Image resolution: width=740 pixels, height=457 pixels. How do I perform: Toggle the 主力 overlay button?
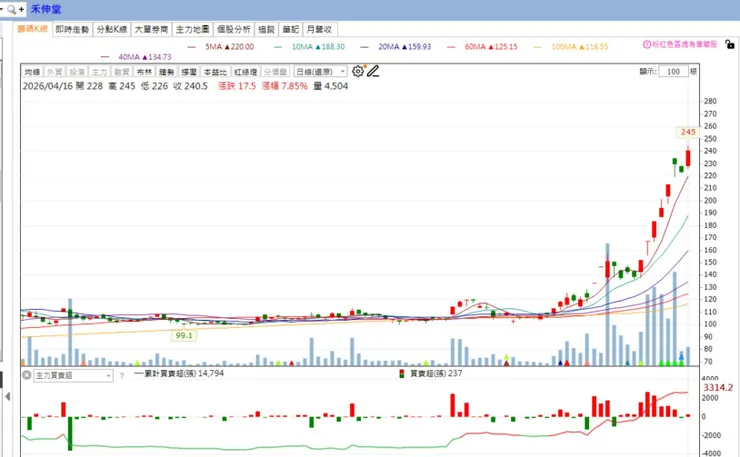[99, 72]
